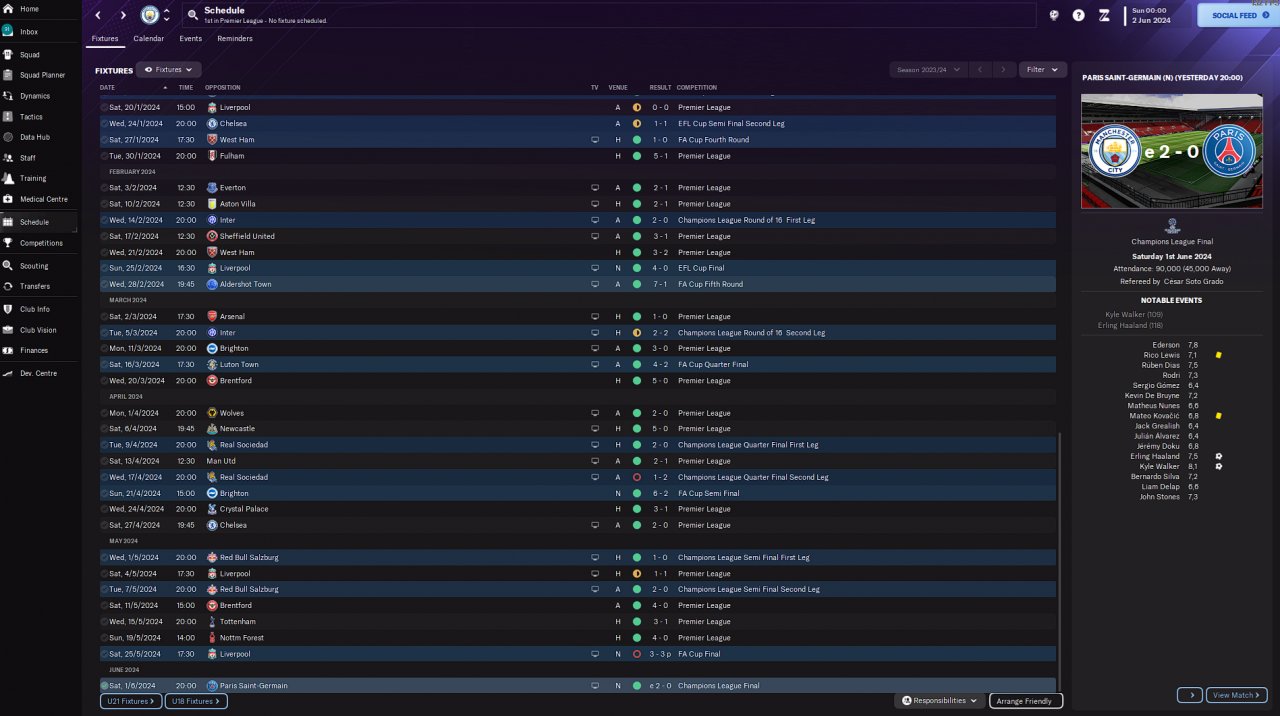Go forward with the right arrow
Screen dimensions: 1280x716
tap(123, 15)
